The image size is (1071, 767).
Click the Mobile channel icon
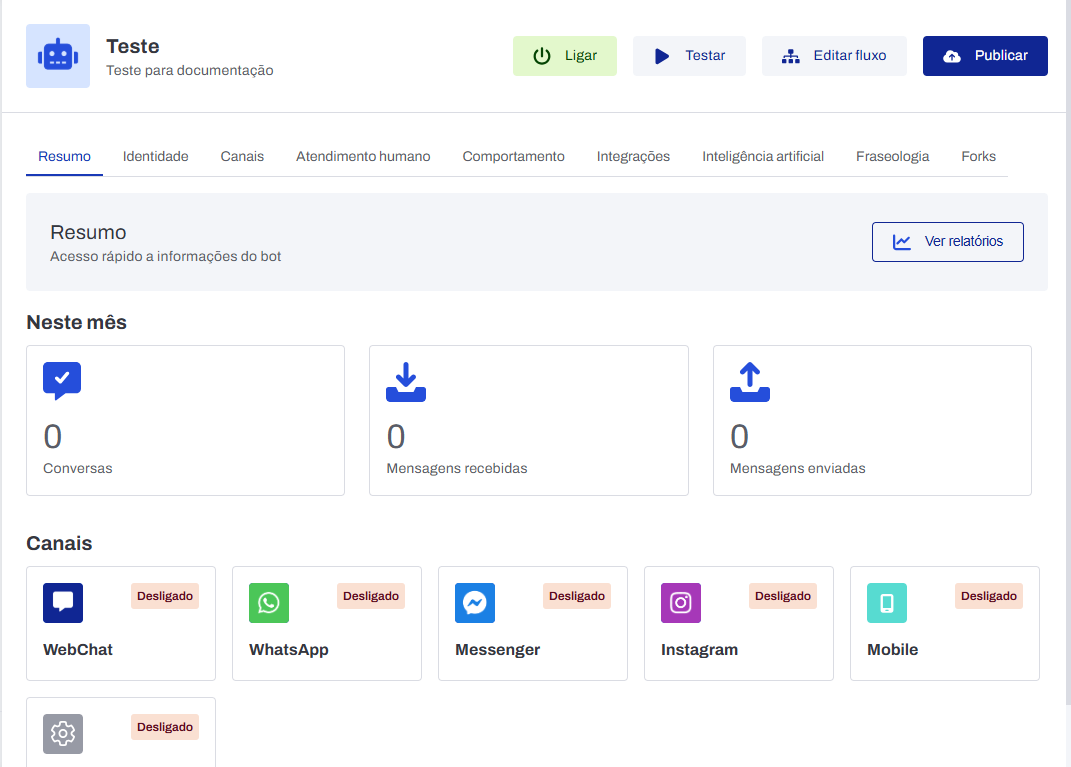coord(887,603)
